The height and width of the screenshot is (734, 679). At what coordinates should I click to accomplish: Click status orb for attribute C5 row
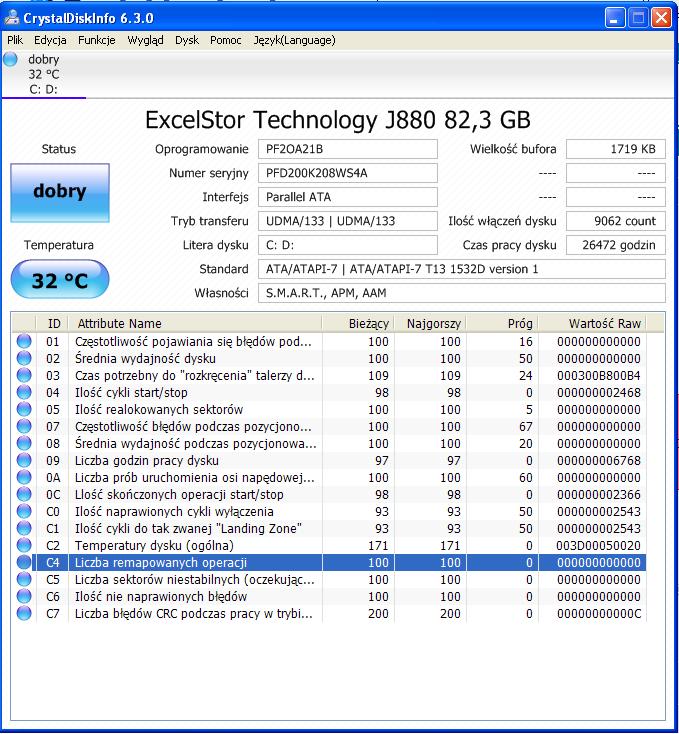coord(24,580)
